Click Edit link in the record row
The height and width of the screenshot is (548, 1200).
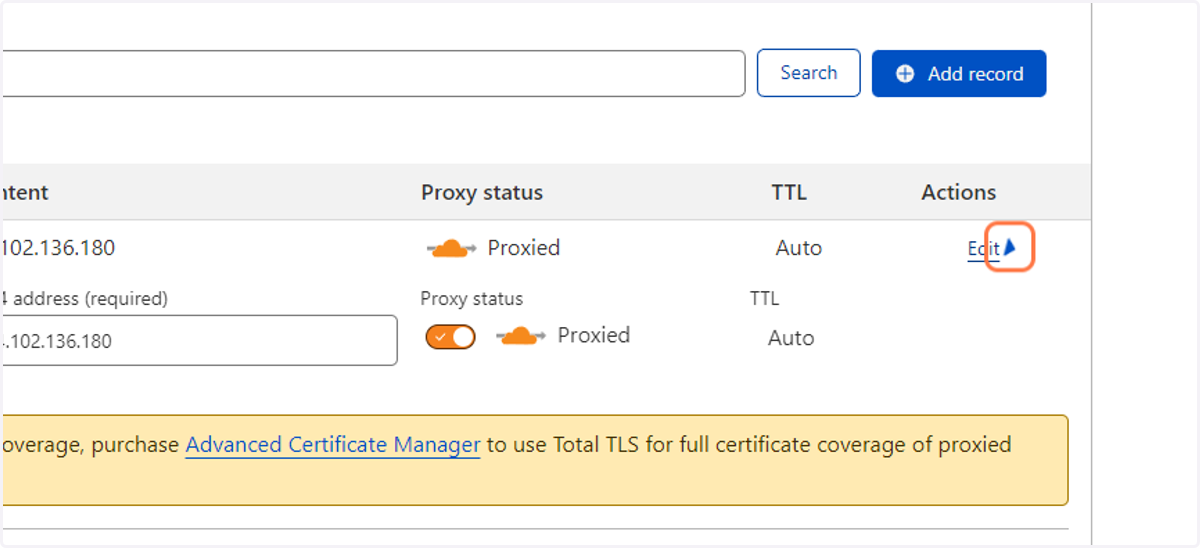982,249
